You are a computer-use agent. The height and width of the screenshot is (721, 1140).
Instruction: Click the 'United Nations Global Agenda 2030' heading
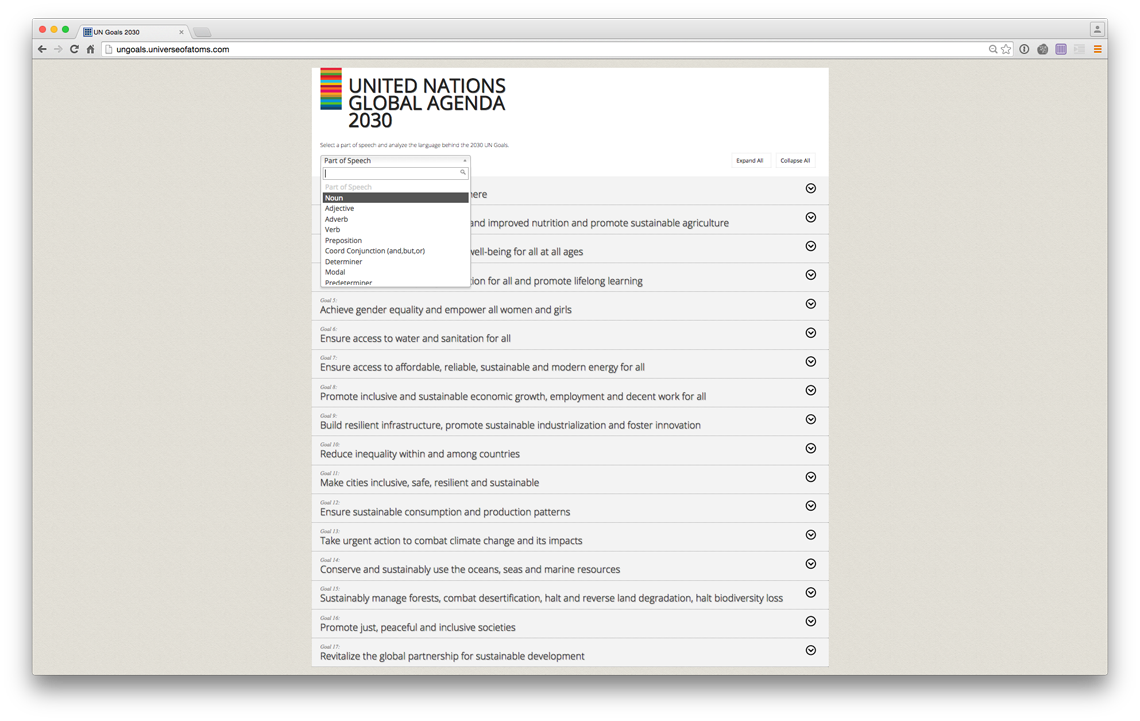click(x=427, y=103)
